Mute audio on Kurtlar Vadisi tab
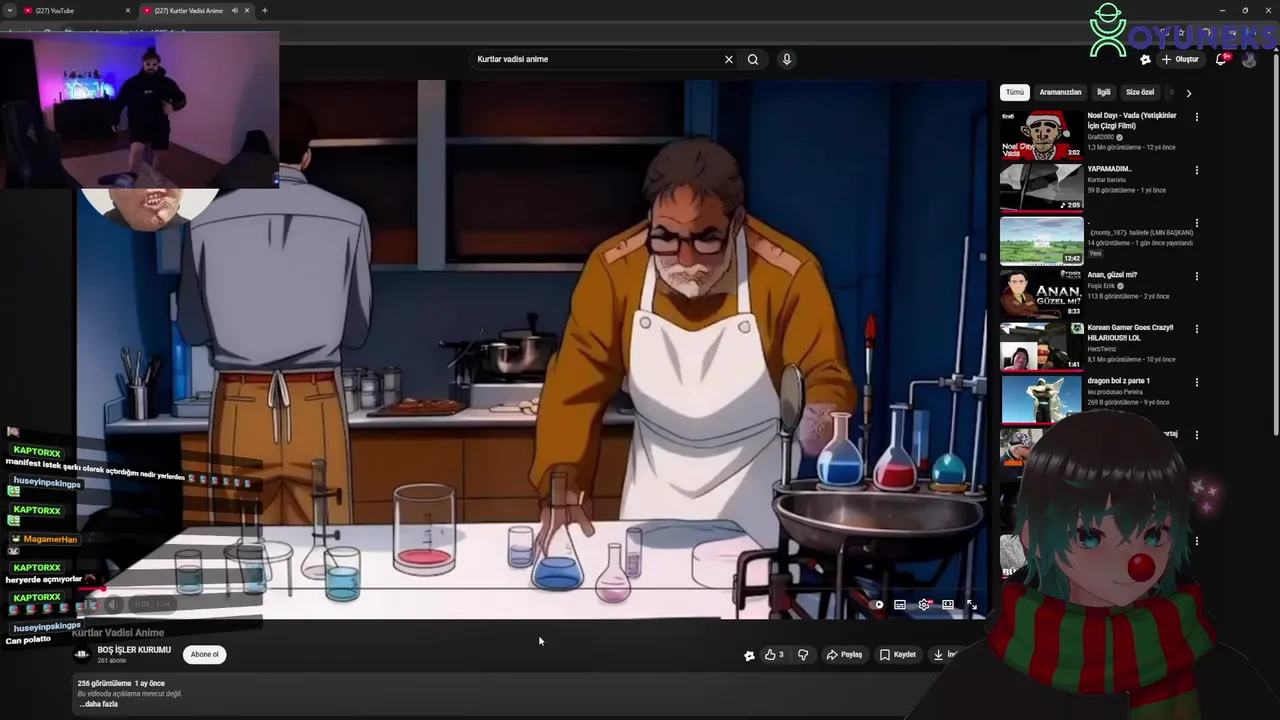This screenshot has height=720, width=1280. pos(234,10)
